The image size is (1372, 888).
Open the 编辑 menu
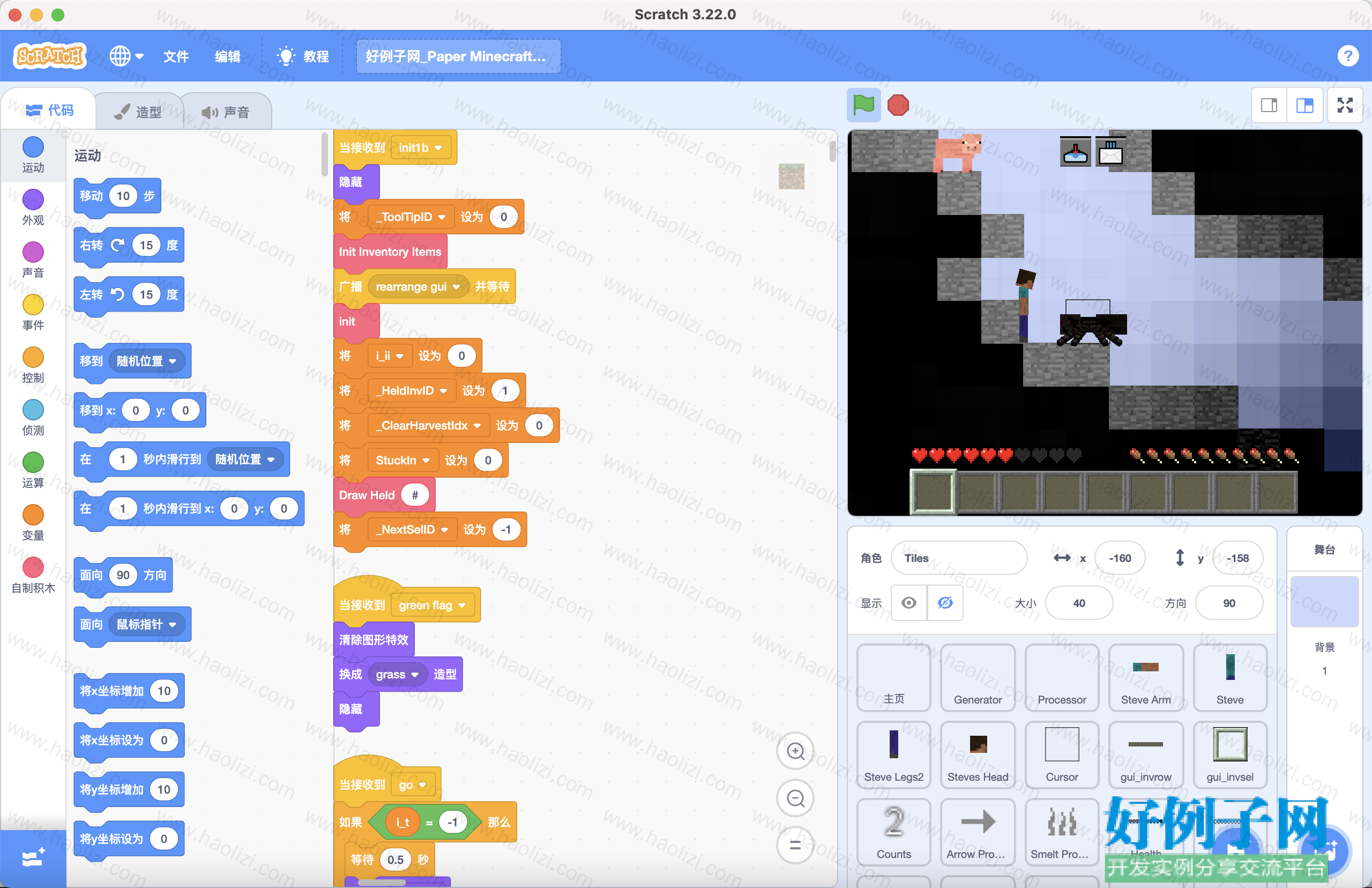click(228, 56)
